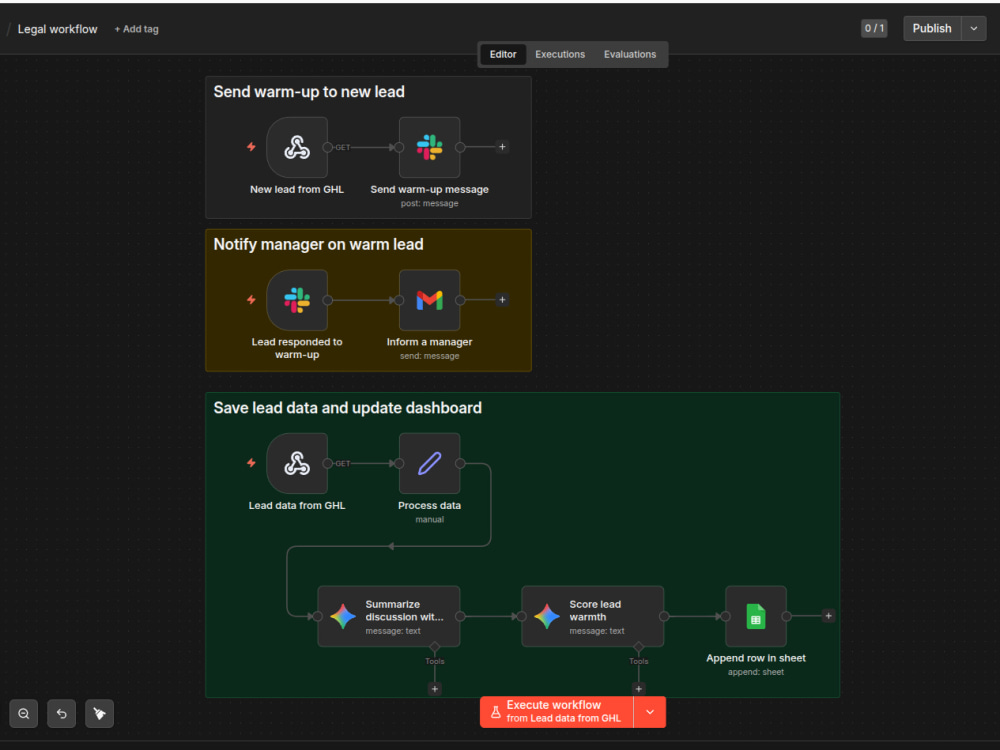Click the 0 / 1 counter badge
Viewport: 1000px width, 750px height.
[x=874, y=29]
